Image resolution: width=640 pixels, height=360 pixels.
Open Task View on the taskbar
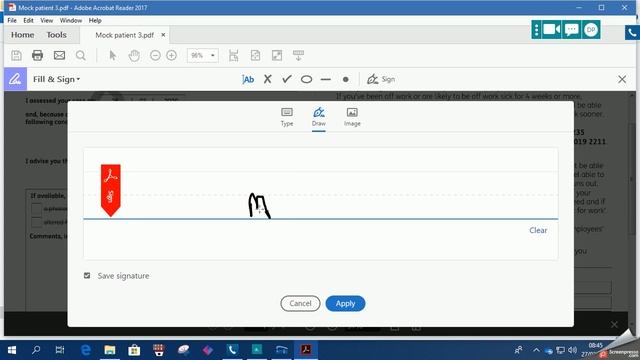coord(60,350)
